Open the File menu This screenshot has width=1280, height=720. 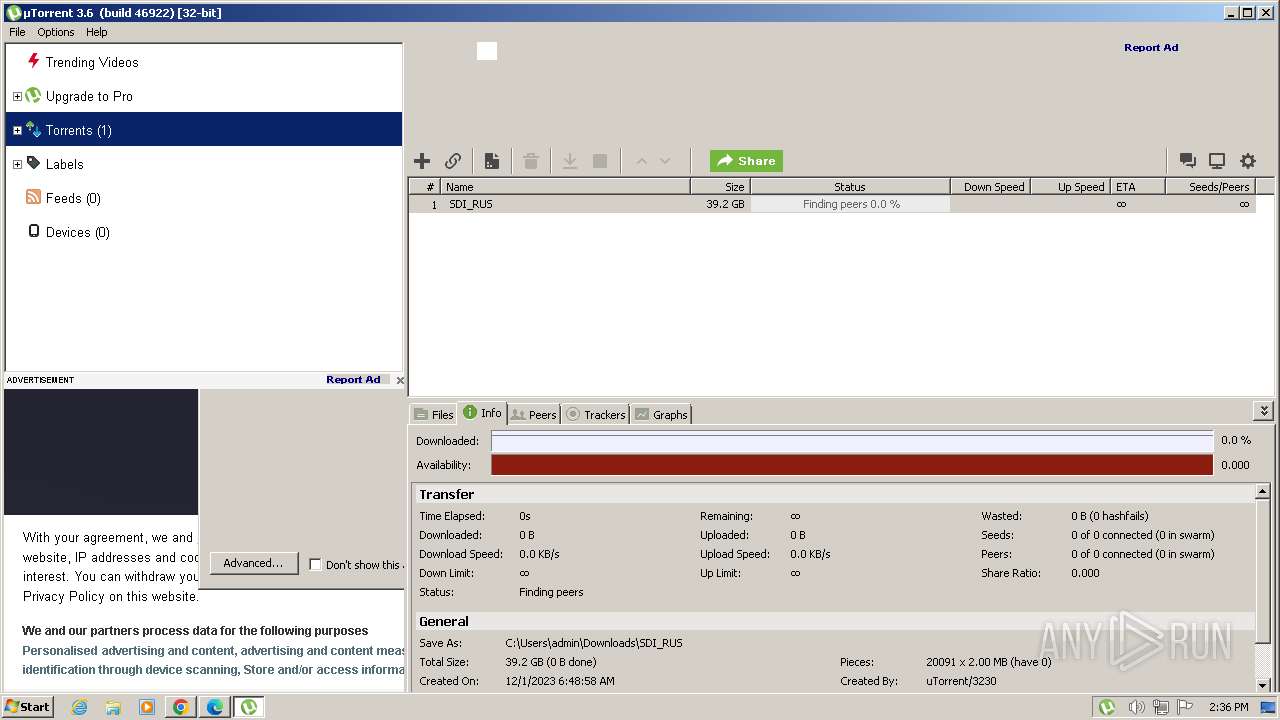click(17, 32)
